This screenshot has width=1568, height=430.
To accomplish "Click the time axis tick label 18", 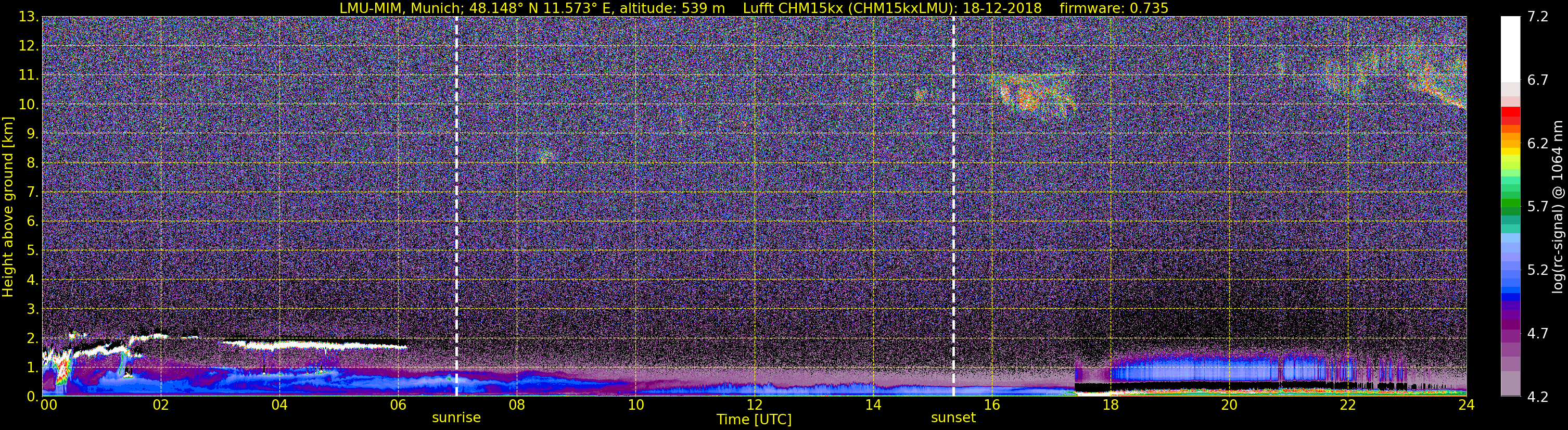I will [1110, 406].
